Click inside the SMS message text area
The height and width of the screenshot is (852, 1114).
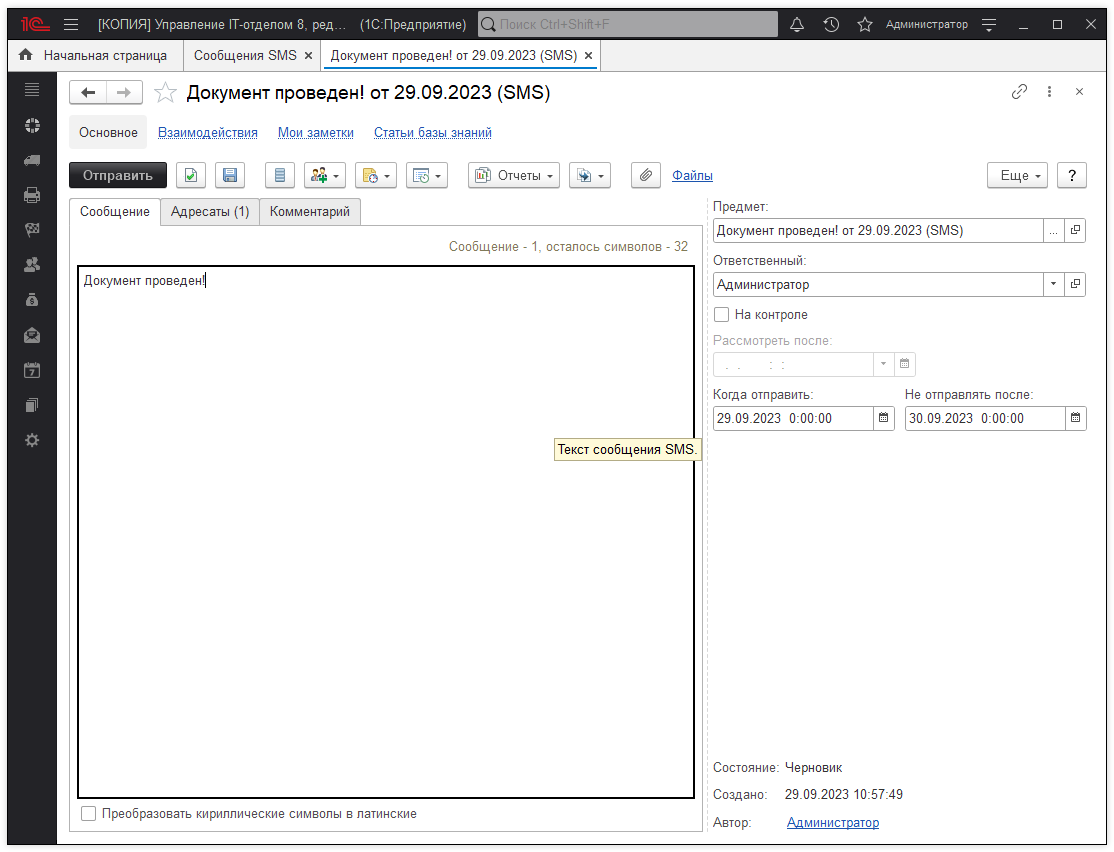[385, 530]
